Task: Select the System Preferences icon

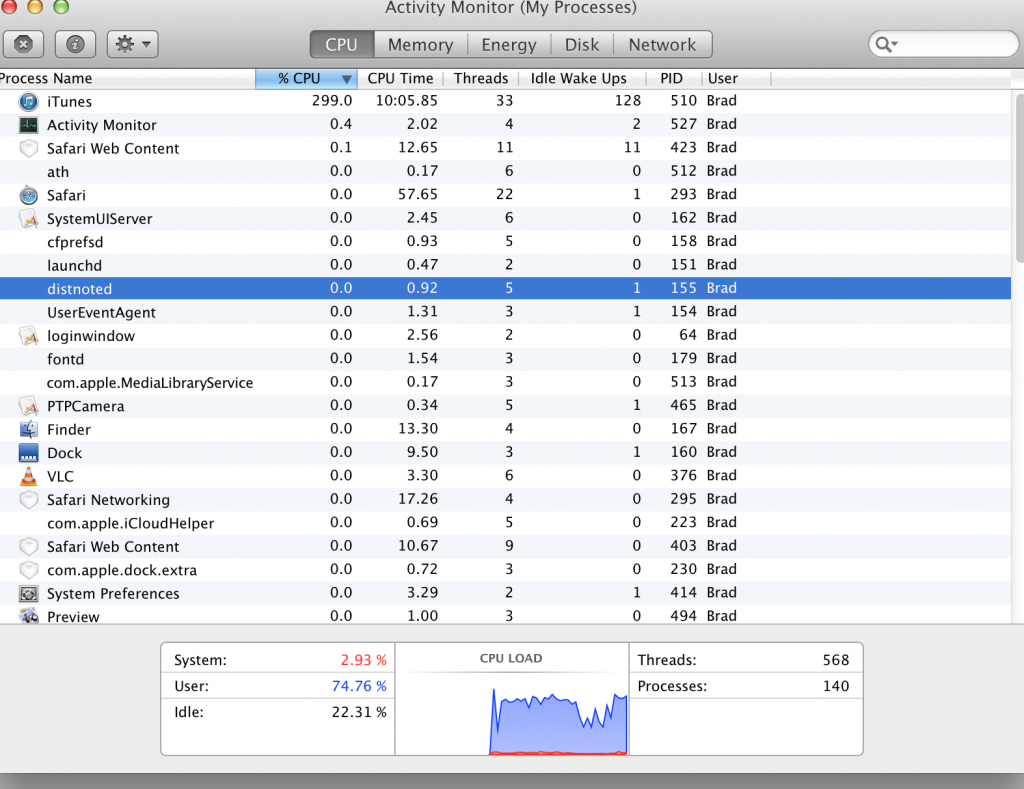Action: (x=29, y=594)
